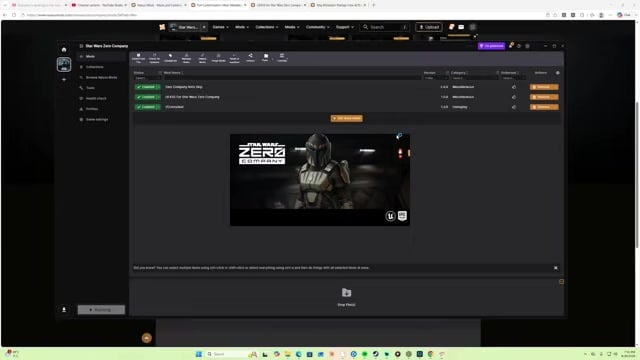Open History from the mods toolbar
Viewport: 640px width, 360px height.
250,58
